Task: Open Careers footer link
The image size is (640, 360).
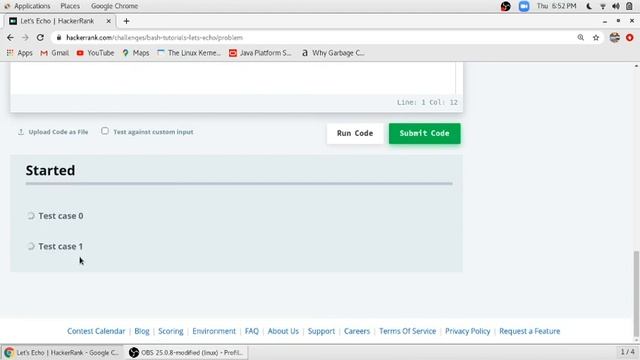Action: 357,331
